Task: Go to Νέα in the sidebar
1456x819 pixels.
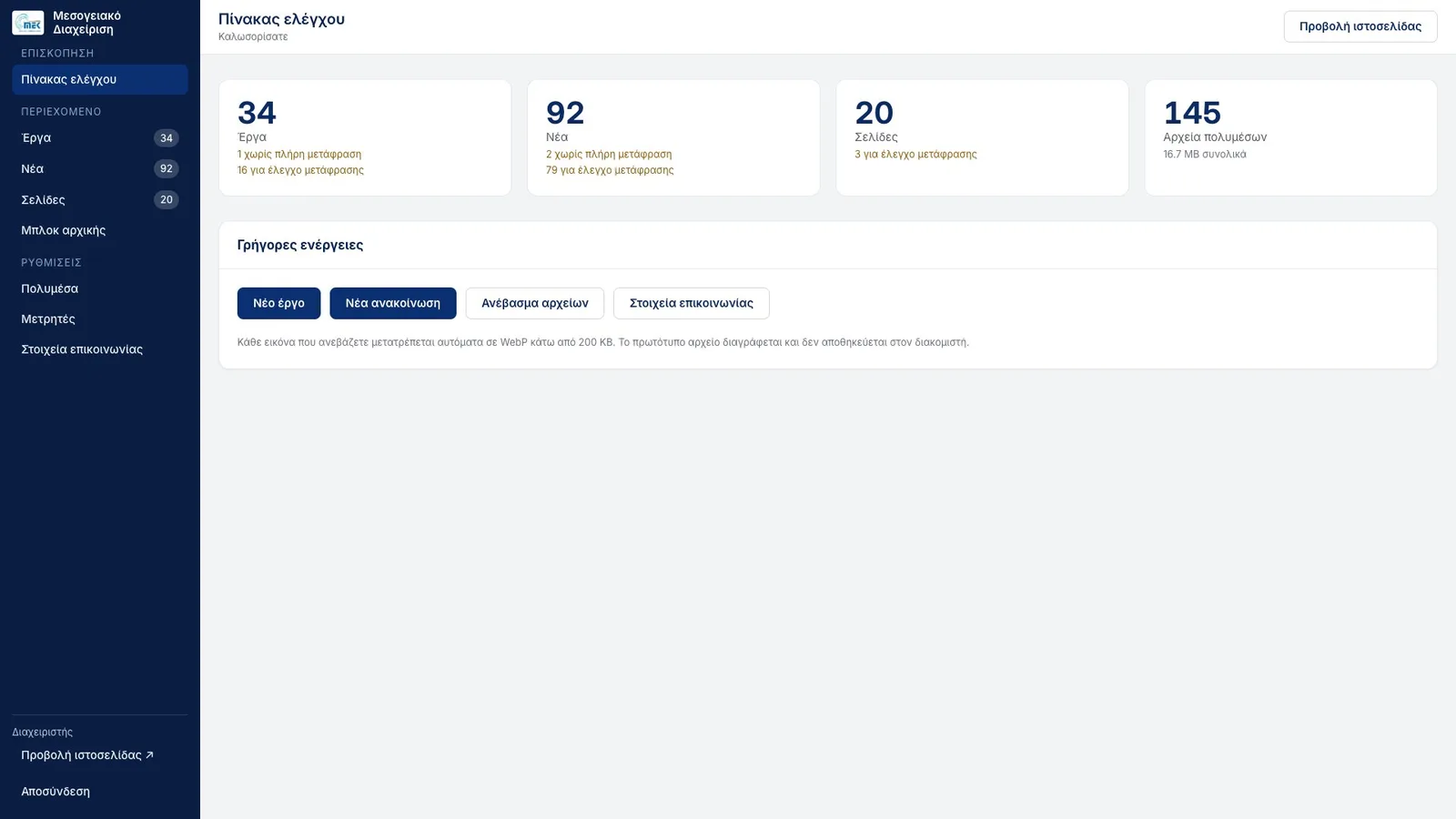Action: tap(100, 168)
